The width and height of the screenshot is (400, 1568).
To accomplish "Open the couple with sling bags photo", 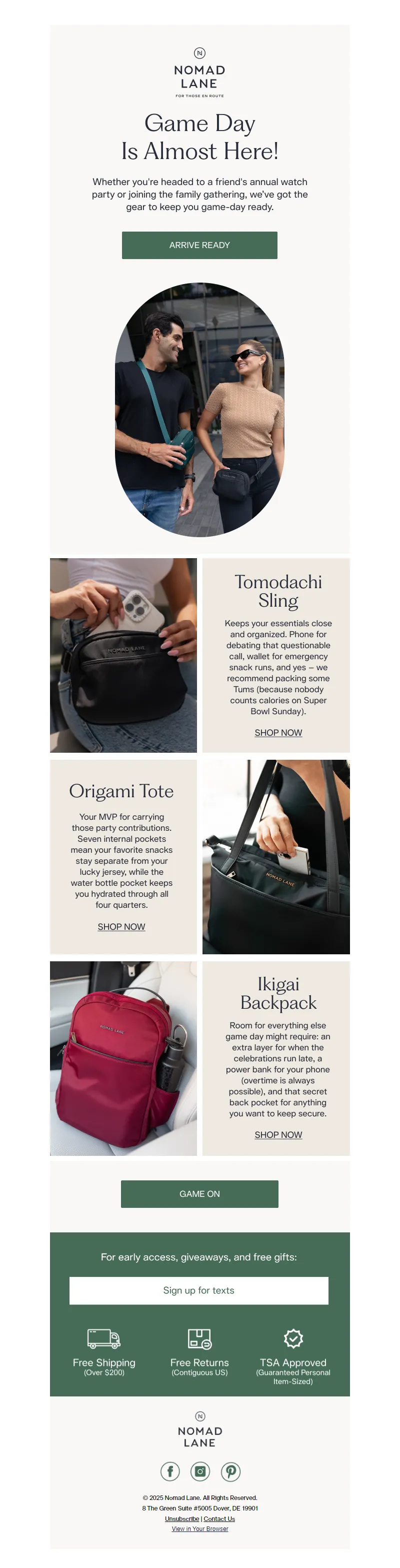I will point(199,410).
